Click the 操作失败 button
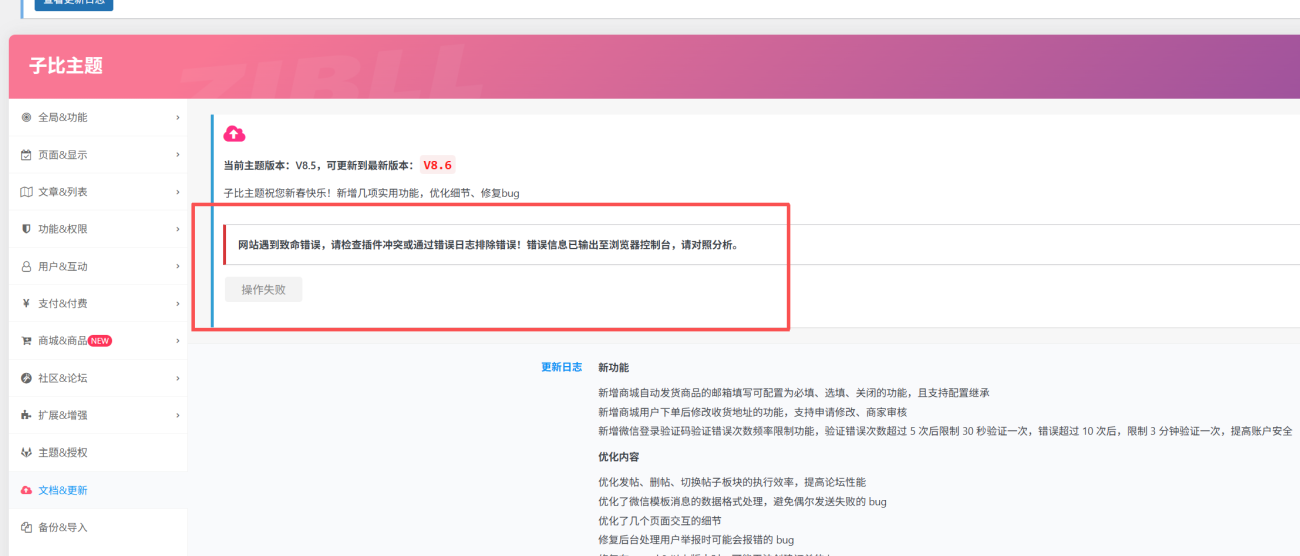The height and width of the screenshot is (556, 1300). (x=263, y=290)
